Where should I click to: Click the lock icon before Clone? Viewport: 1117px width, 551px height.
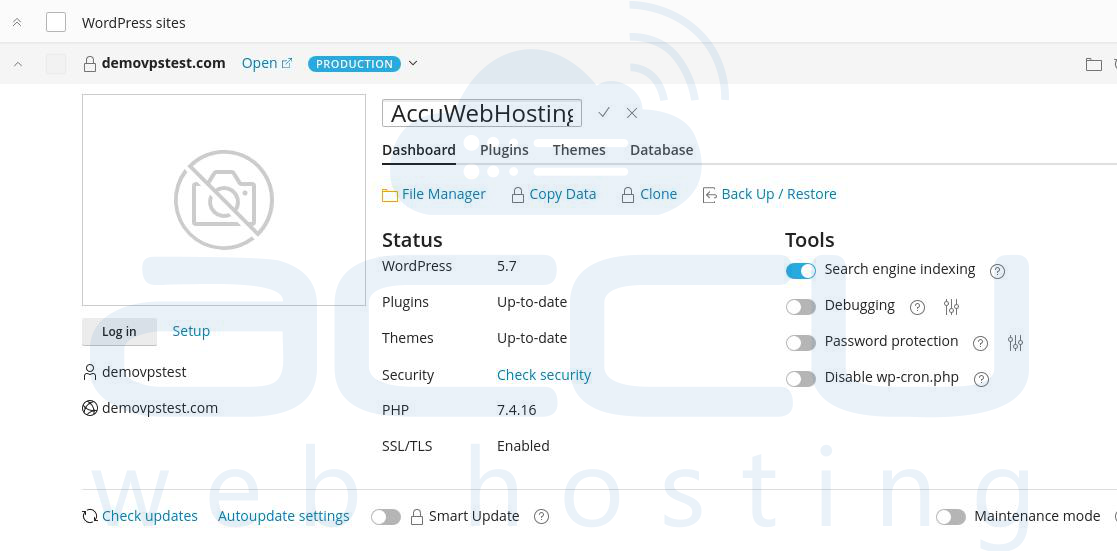[x=628, y=195]
